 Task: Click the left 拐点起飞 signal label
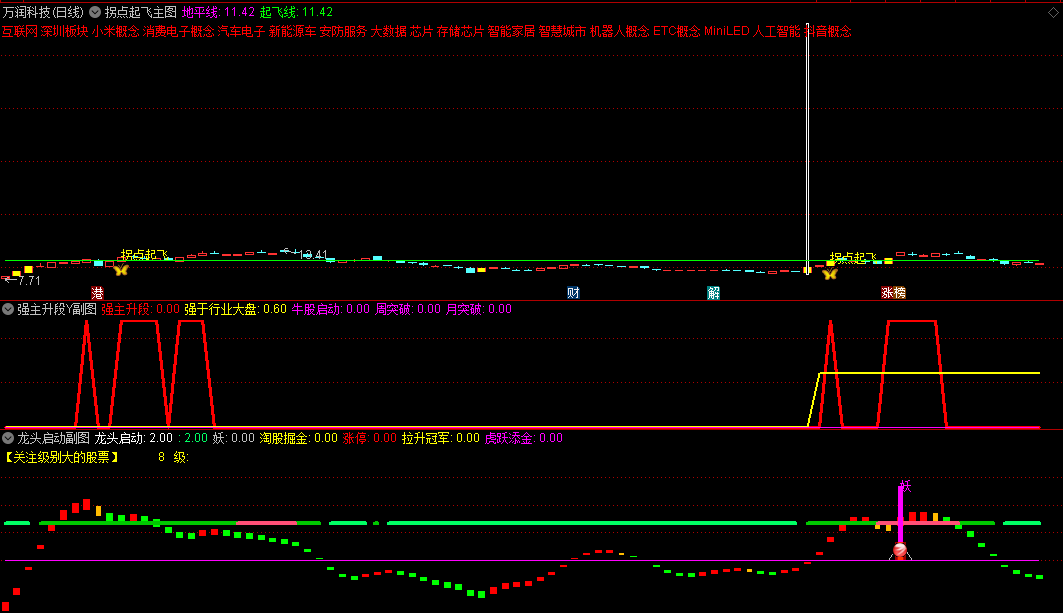coord(144,255)
